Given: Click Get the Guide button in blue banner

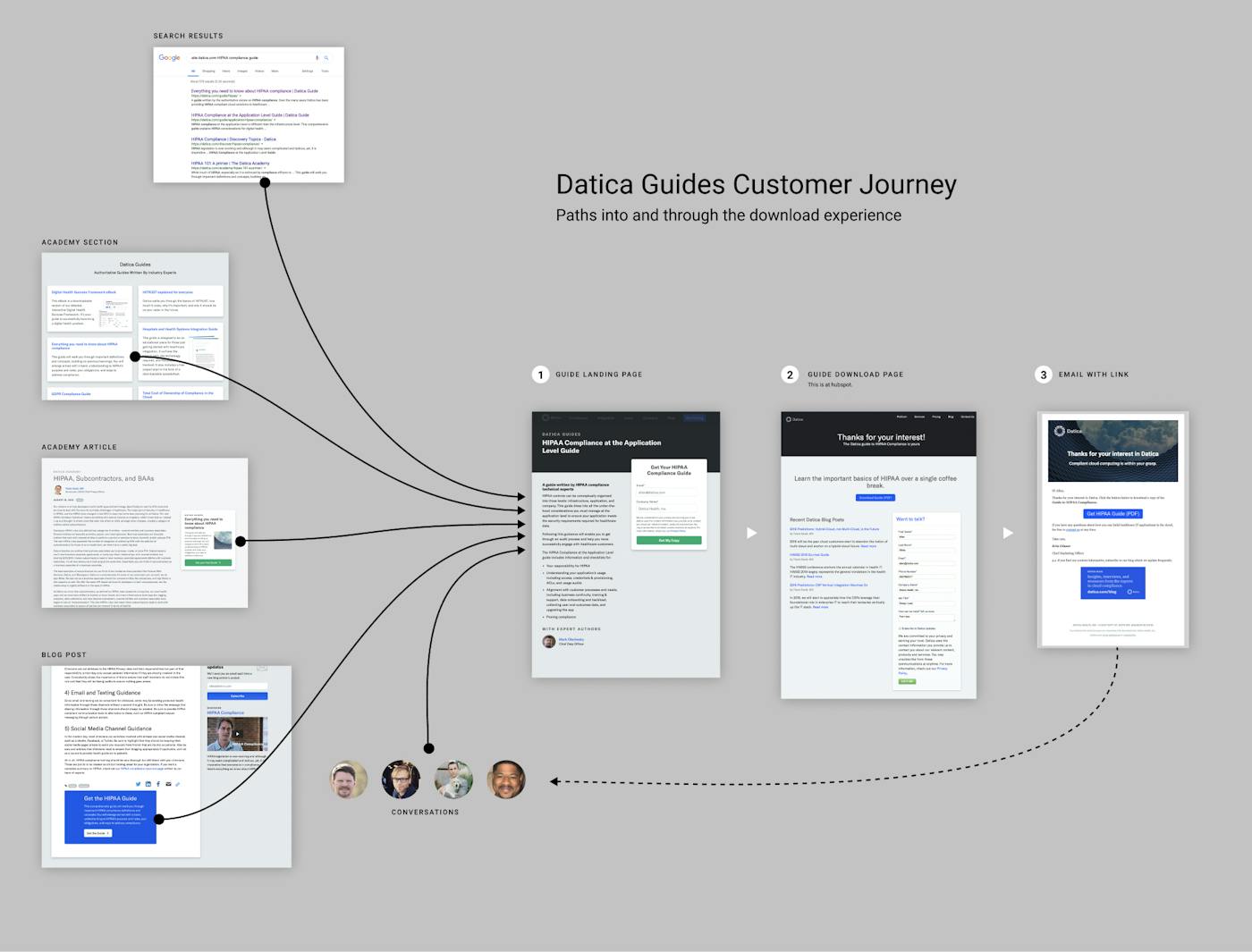Looking at the screenshot, I should pos(97,833).
